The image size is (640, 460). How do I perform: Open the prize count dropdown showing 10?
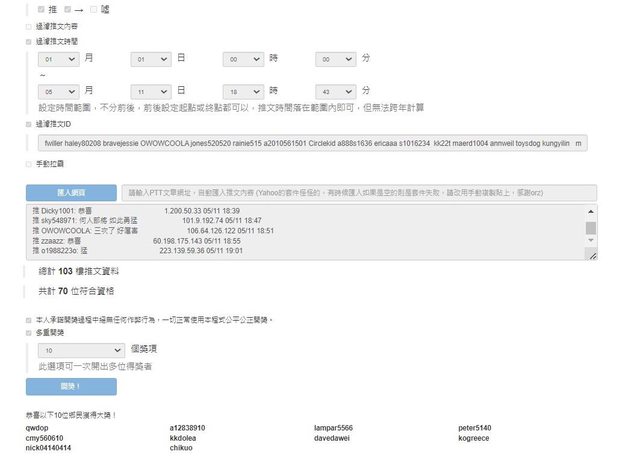(79, 351)
